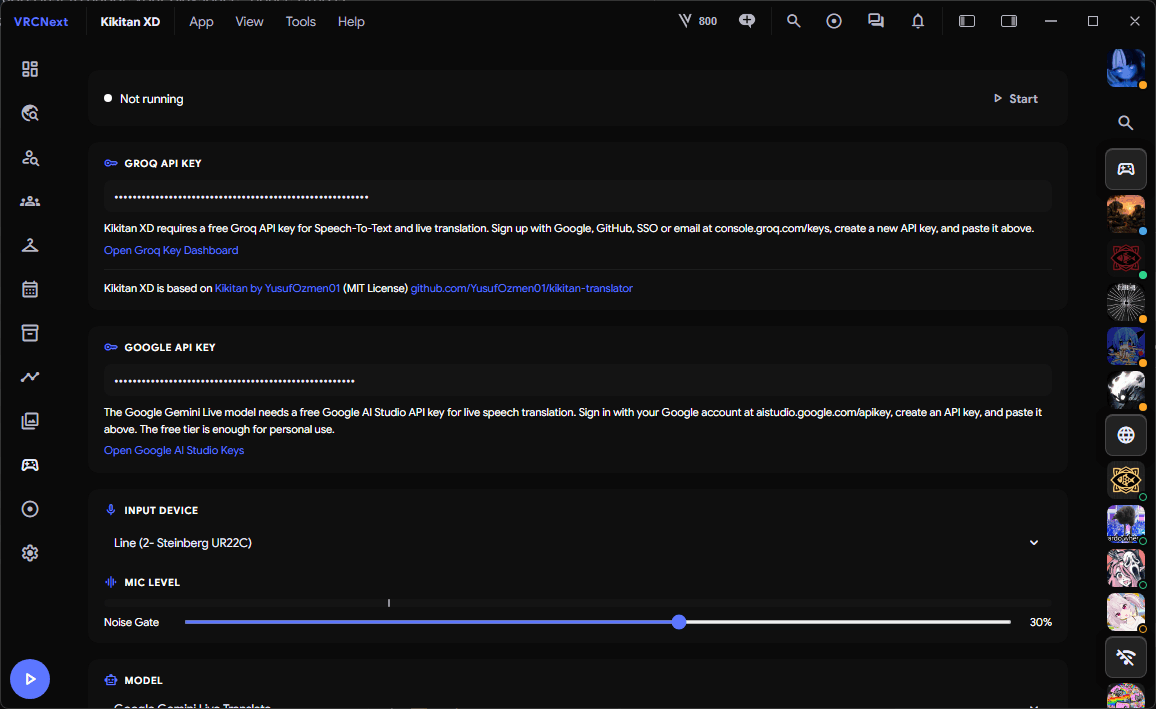Open the settings gear in sidebar

click(x=29, y=553)
